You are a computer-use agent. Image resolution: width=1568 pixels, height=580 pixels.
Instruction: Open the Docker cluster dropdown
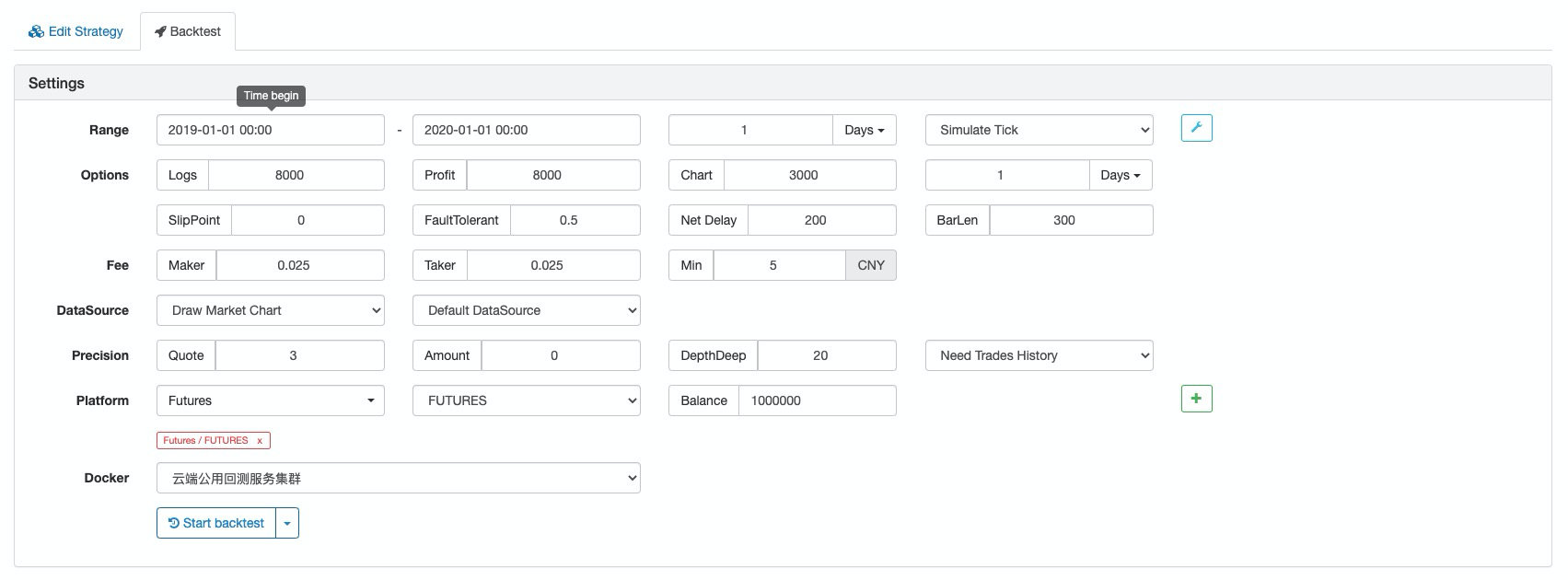click(398, 478)
